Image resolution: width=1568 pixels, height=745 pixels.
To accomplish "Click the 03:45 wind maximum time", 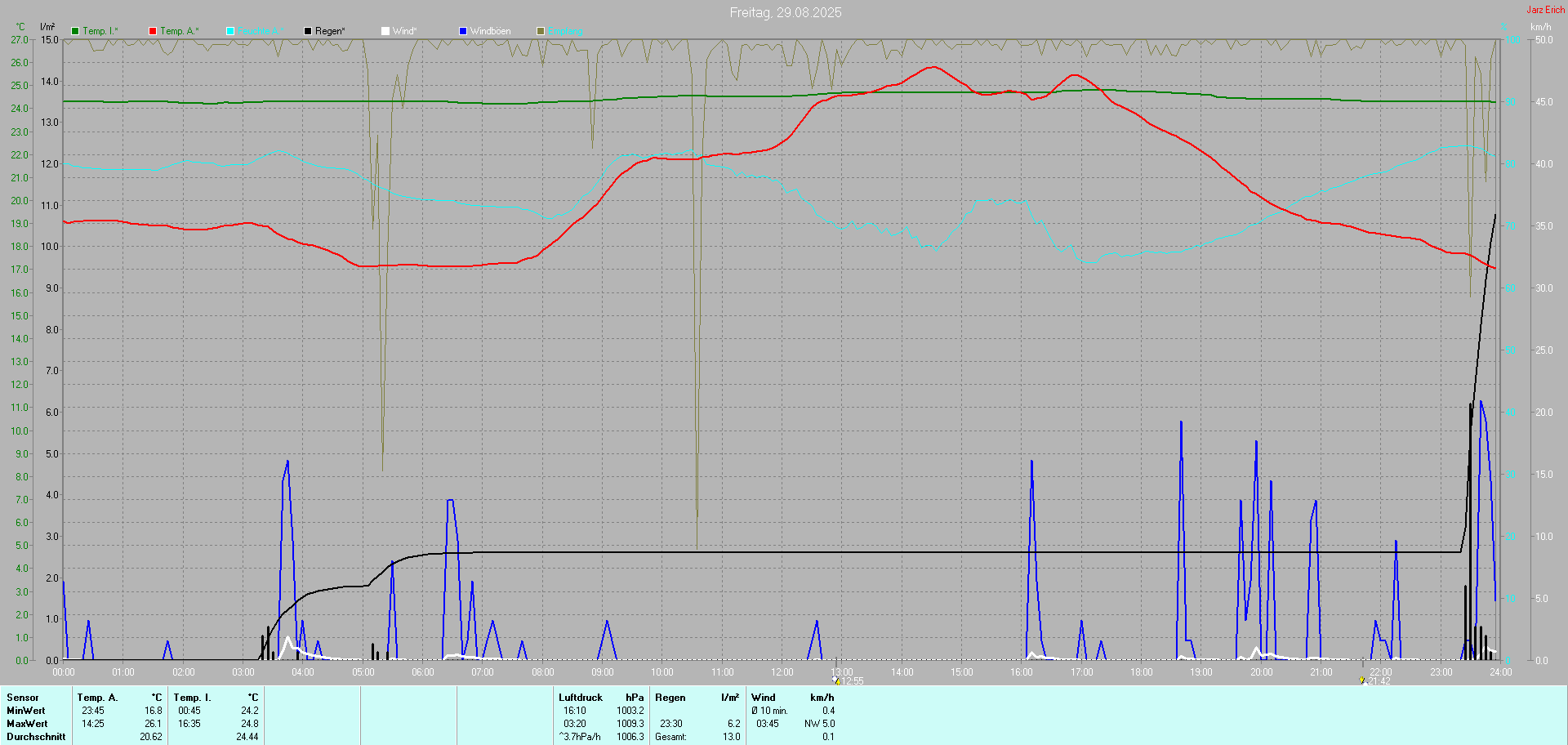I will click(768, 724).
